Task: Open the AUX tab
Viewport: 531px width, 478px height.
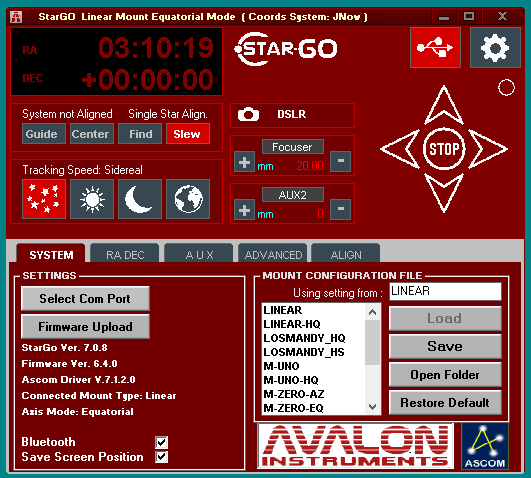Action: (199, 254)
